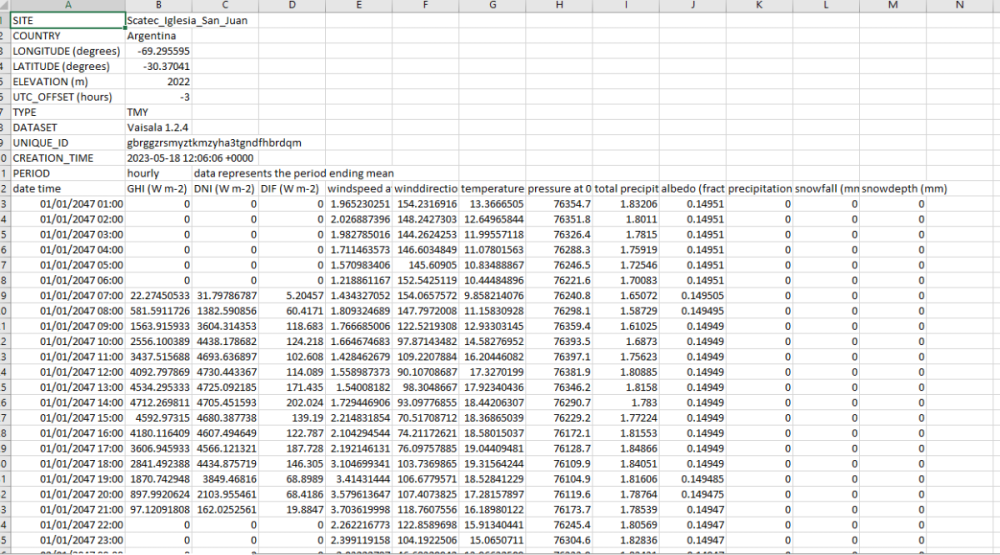
Task: Click the DNI (W m-2) header cell
Action: pyautogui.click(x=224, y=189)
